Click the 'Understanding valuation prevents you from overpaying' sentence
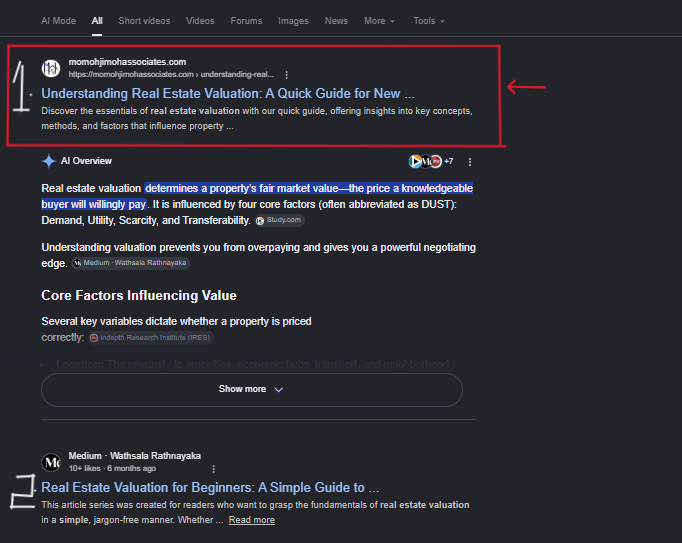This screenshot has width=682, height=543. click(258, 255)
